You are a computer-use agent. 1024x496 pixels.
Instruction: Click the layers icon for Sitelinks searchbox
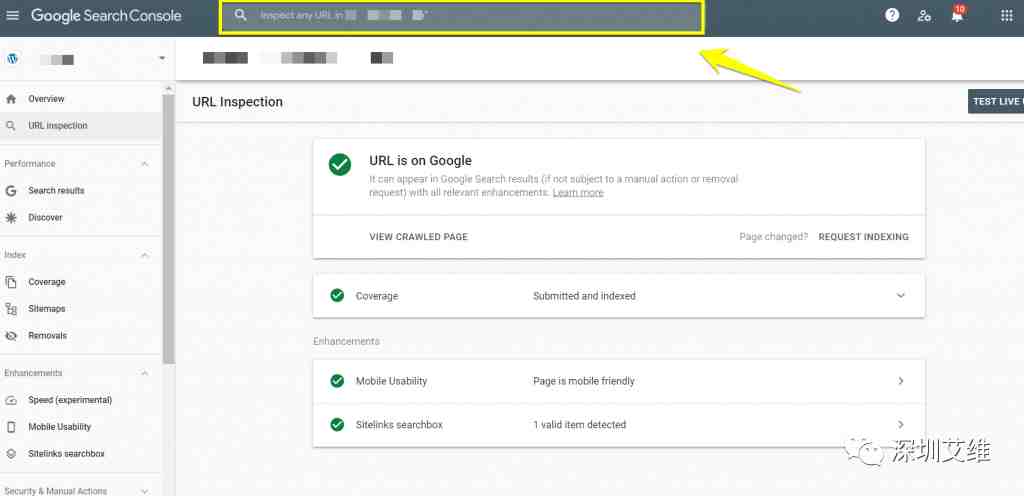point(10,454)
